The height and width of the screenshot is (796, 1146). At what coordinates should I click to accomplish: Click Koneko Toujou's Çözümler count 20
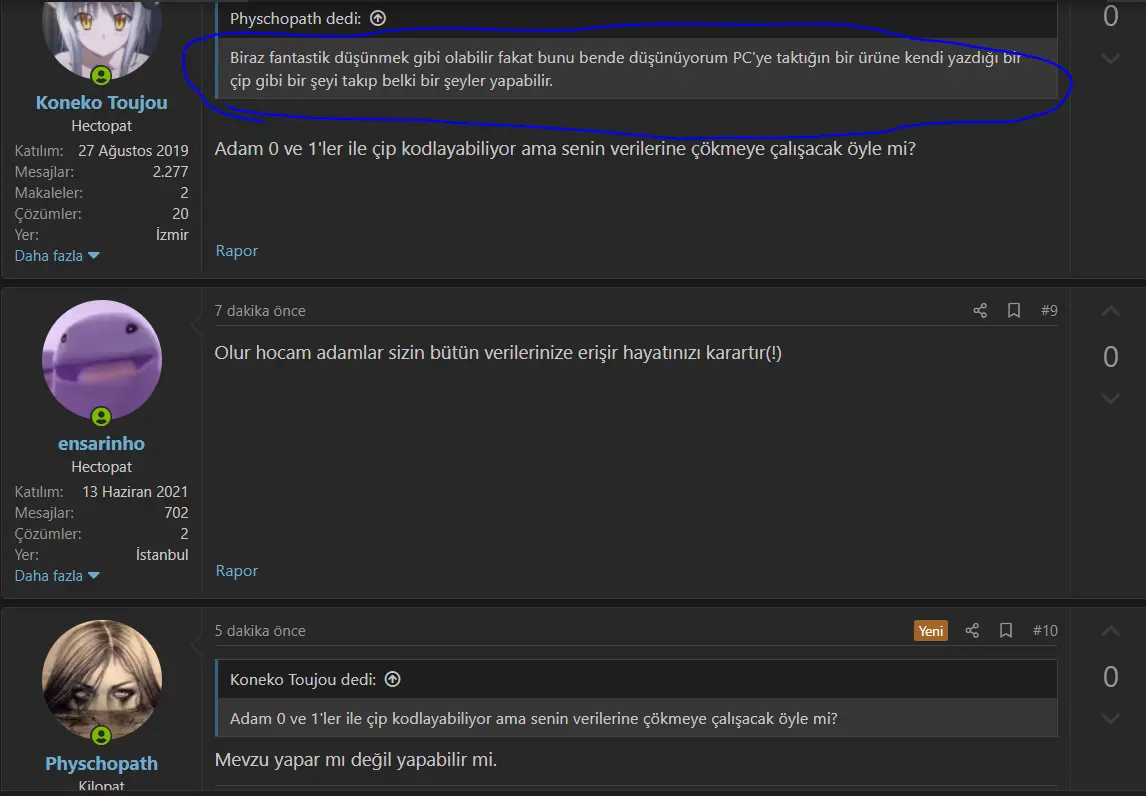pyautogui.click(x=180, y=214)
